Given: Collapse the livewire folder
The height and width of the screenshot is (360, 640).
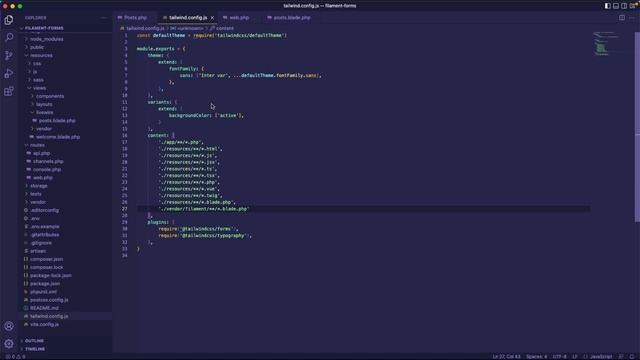Looking at the screenshot, I should pos(44,113).
